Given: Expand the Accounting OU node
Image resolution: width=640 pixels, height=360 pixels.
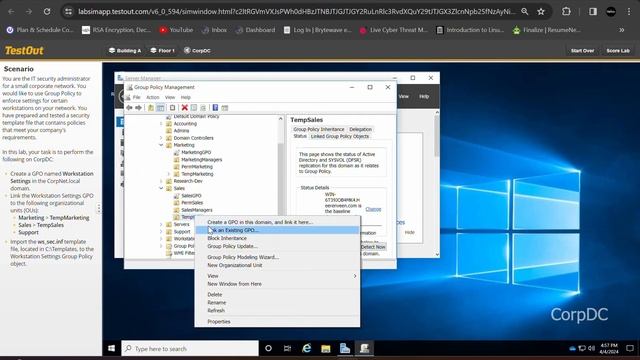Looking at the screenshot, I should [161, 124].
